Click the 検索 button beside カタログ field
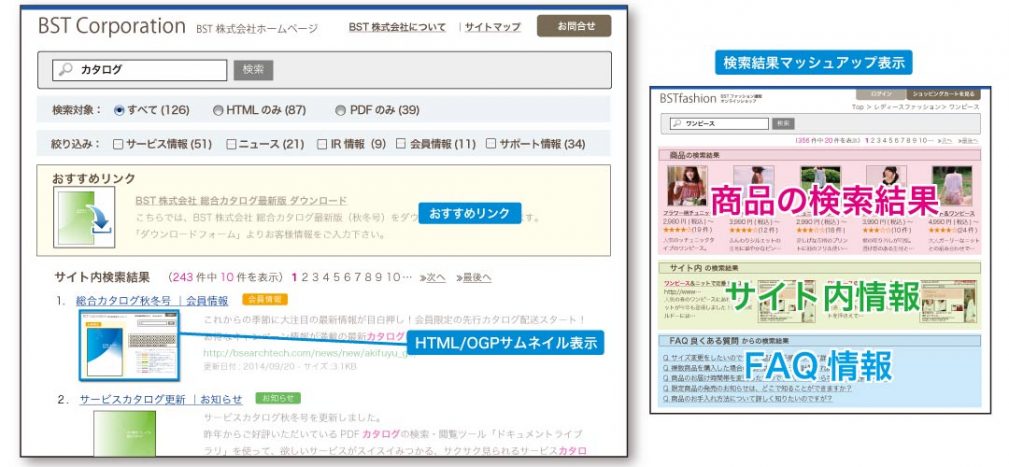Image resolution: width=1009 pixels, height=467 pixels. pos(254,70)
